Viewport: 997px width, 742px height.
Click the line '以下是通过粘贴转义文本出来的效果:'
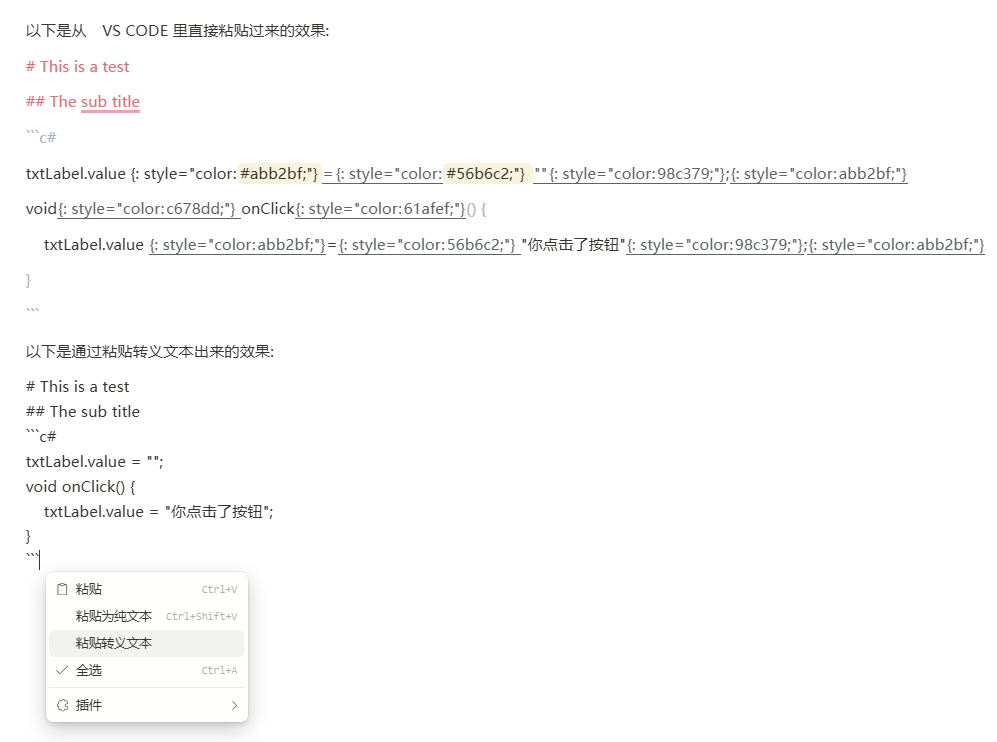click(150, 352)
